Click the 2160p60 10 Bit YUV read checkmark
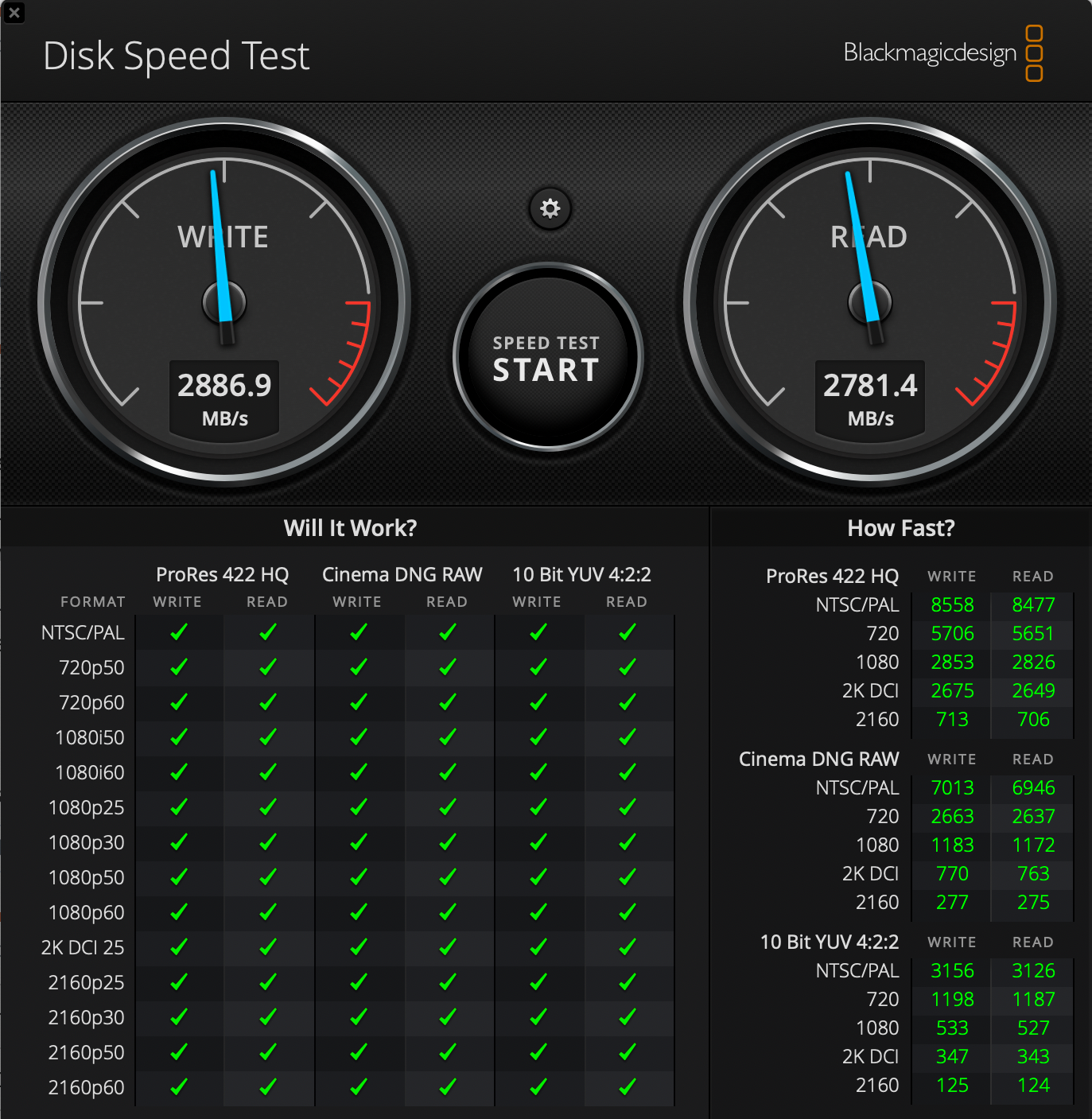 tap(628, 1087)
